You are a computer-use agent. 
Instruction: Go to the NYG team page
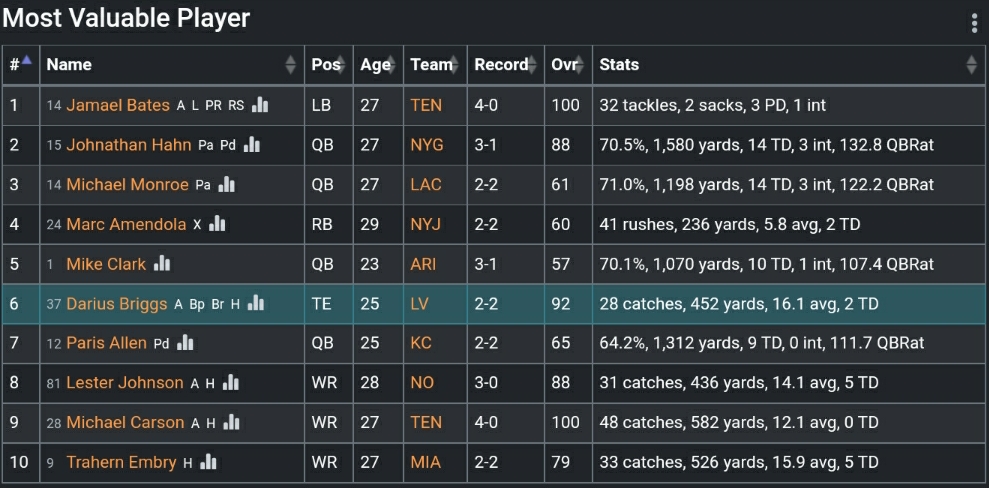(426, 145)
